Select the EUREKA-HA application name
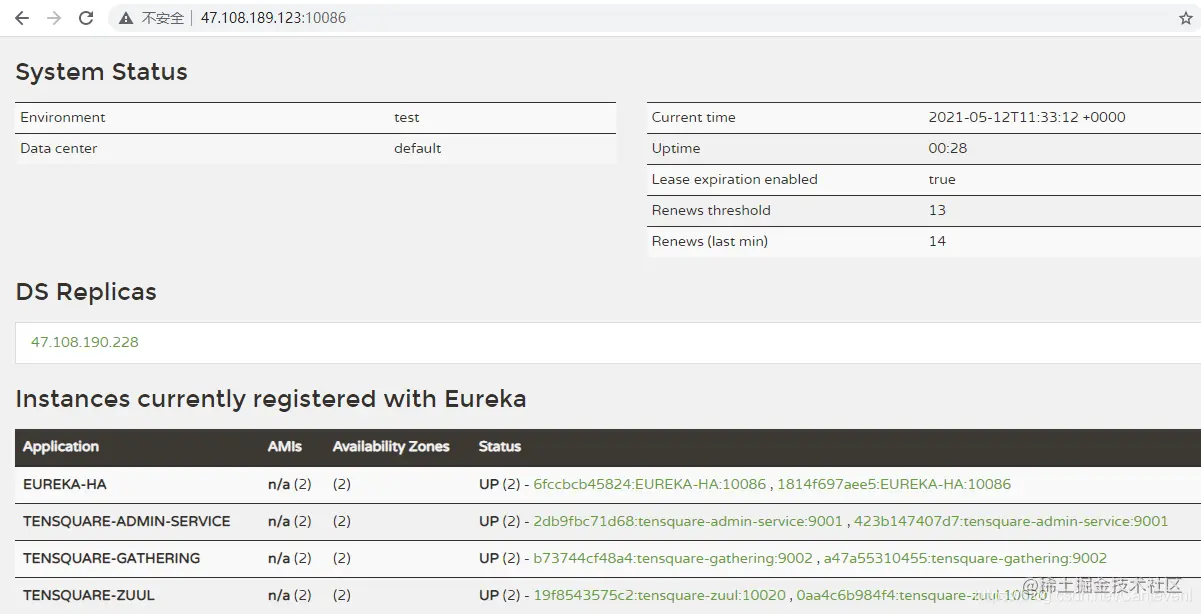1201x614 pixels. click(65, 484)
